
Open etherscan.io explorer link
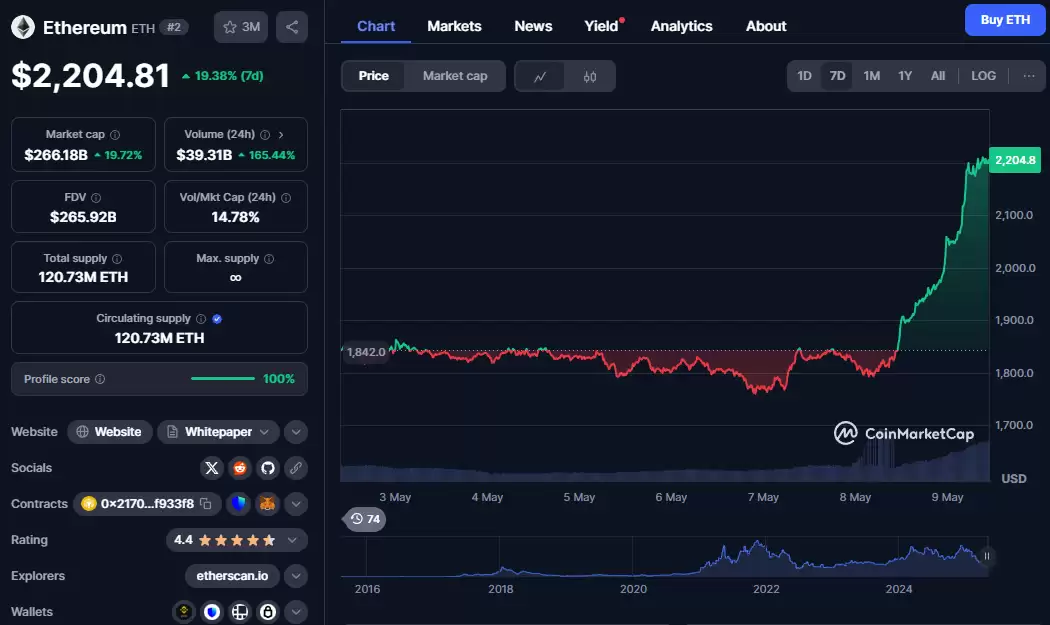(232, 576)
